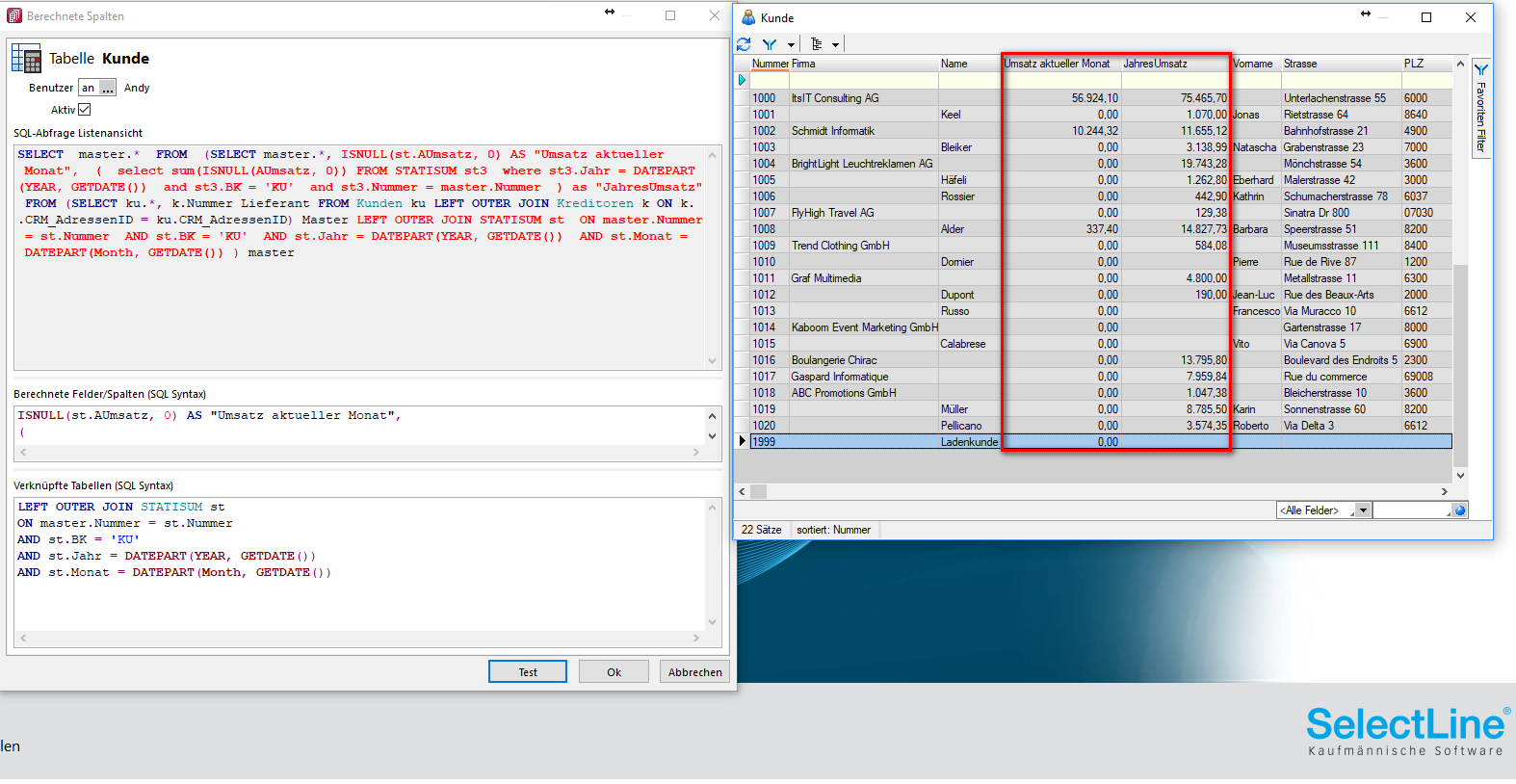Toggle the Aktiv checkbox

tap(84, 110)
